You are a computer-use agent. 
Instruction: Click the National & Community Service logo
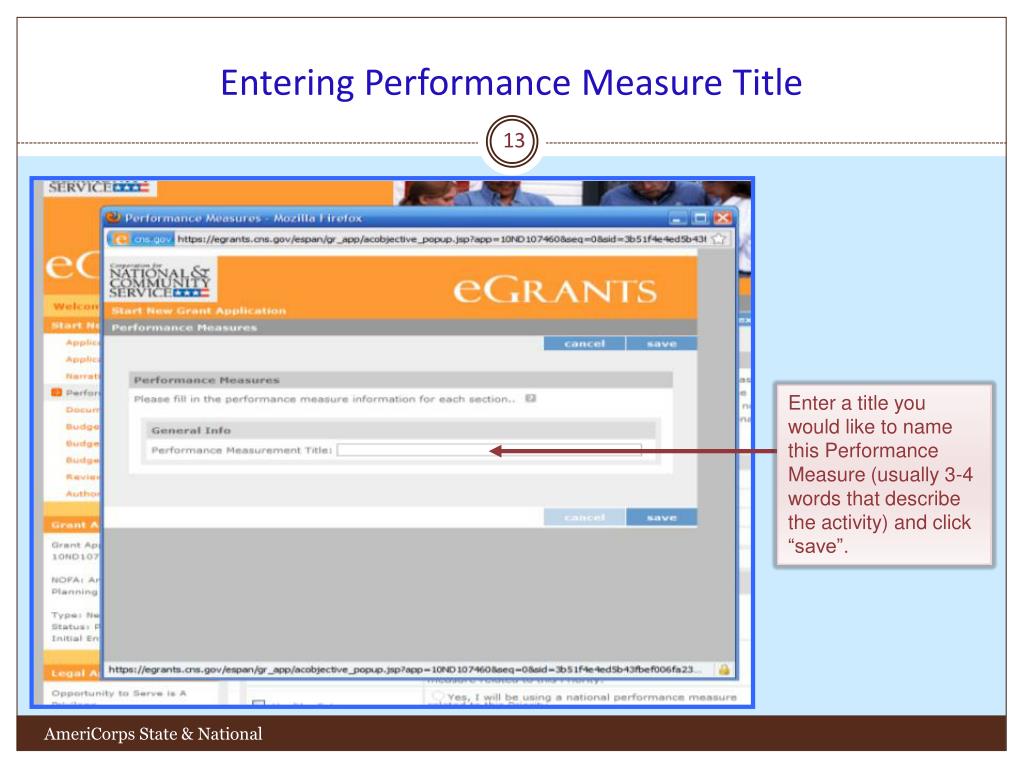pos(160,281)
